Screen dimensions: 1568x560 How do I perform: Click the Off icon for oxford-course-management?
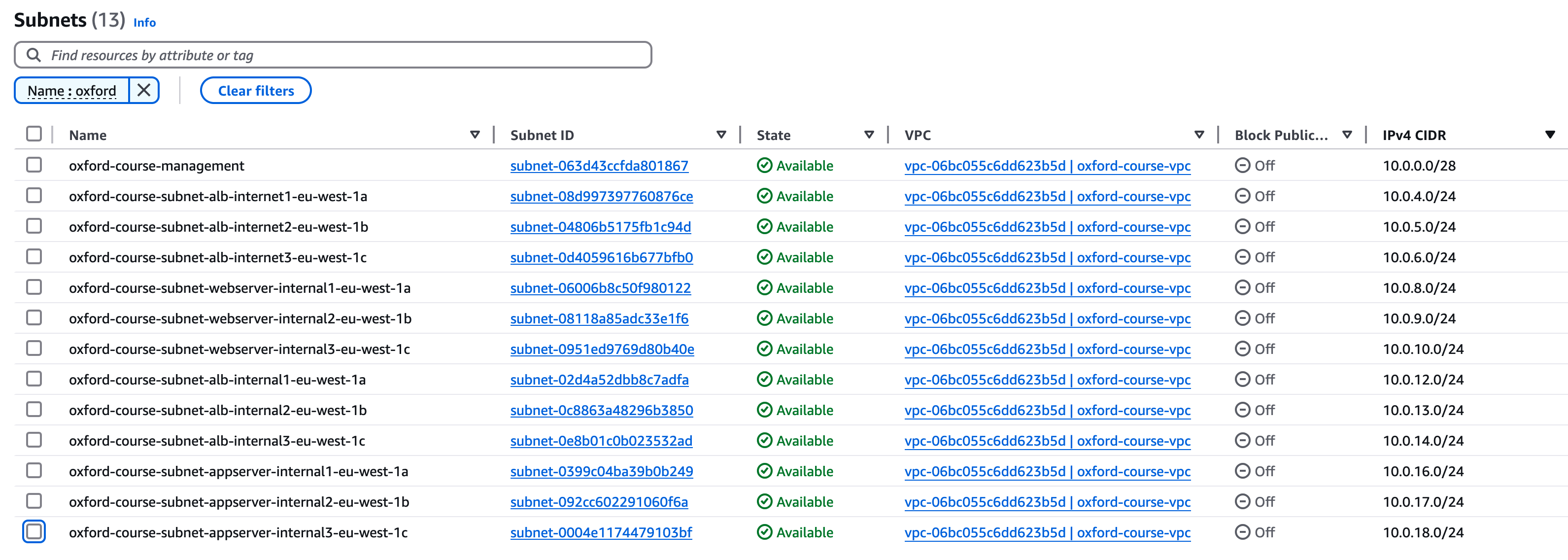[1242, 166]
